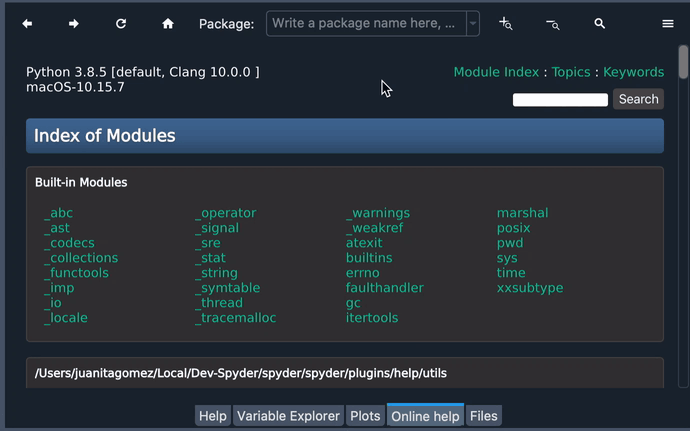Reload the Online help page
Screen dimensions: 690x431
tap(121, 24)
